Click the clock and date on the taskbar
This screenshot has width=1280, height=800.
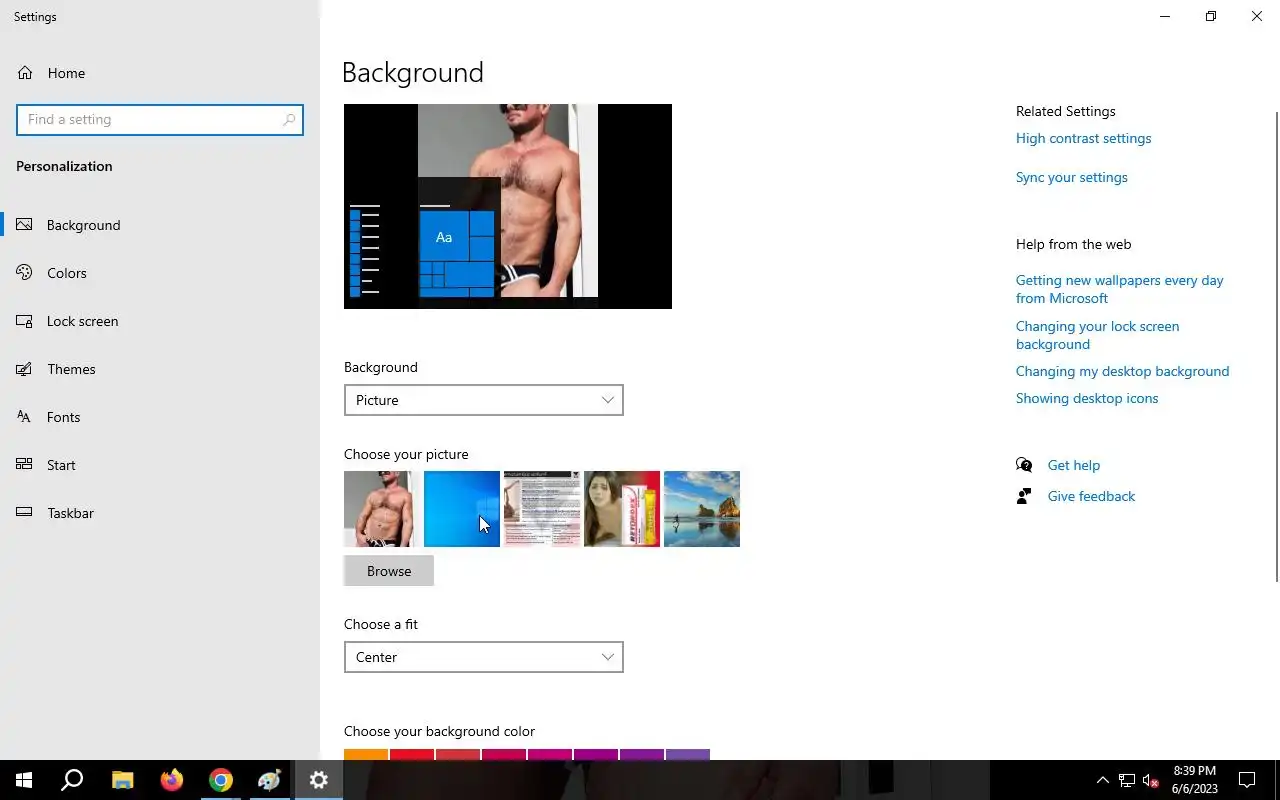point(1195,780)
